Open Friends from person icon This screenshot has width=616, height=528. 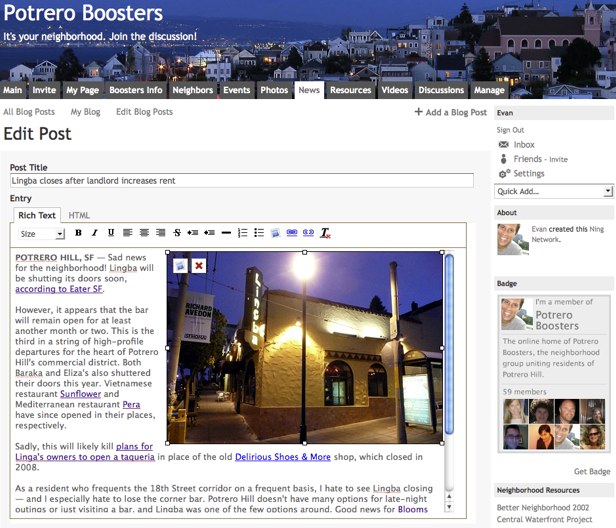pos(503,159)
